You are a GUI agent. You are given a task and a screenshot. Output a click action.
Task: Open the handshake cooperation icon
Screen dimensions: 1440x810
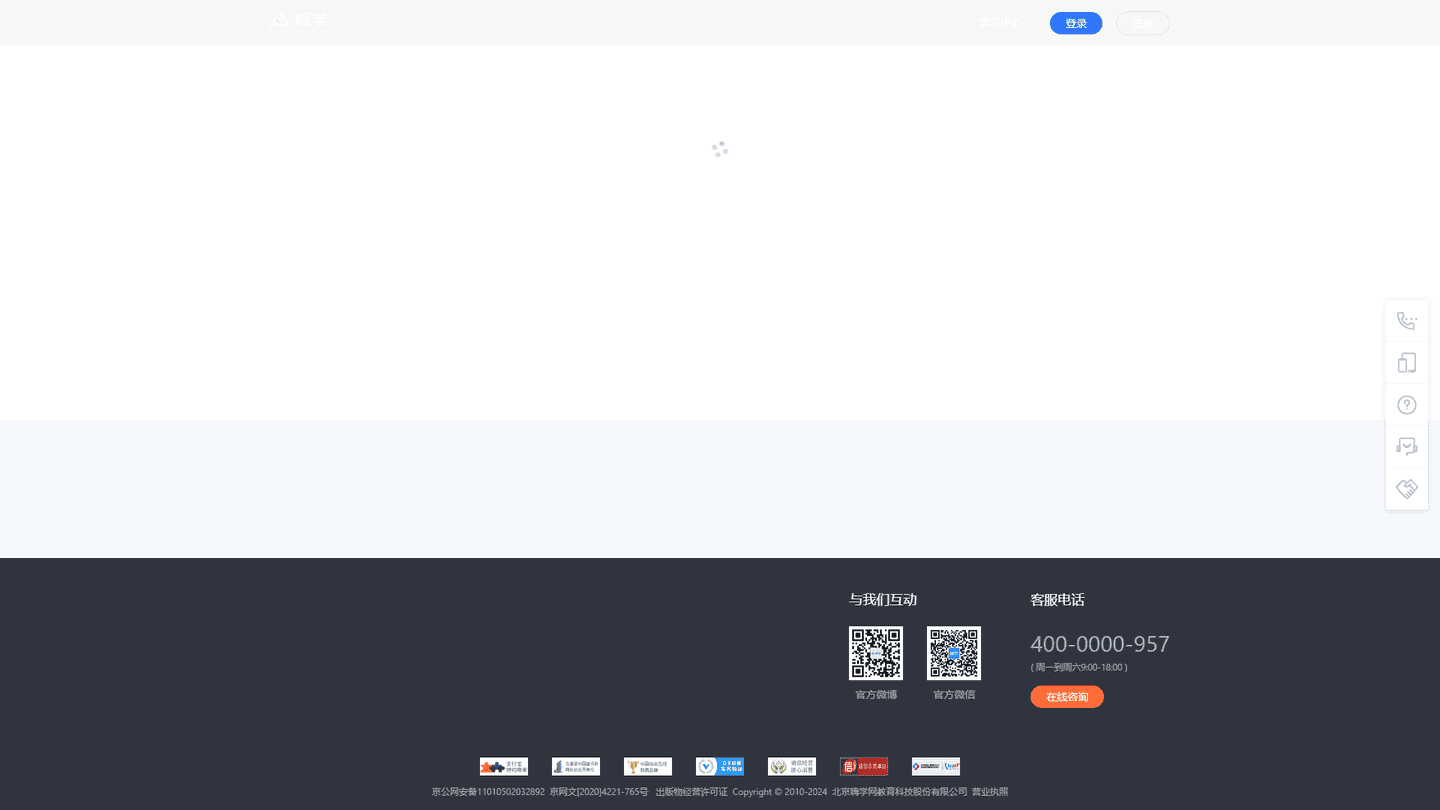tap(1407, 489)
